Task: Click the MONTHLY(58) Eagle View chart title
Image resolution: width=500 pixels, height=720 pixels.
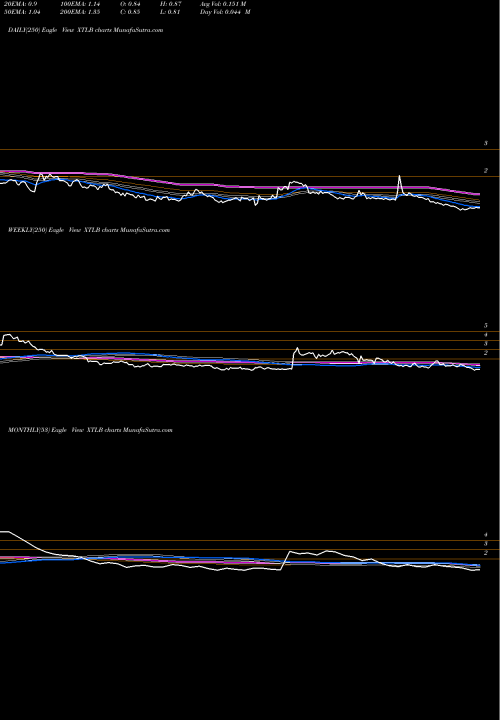Action: [x=90, y=430]
